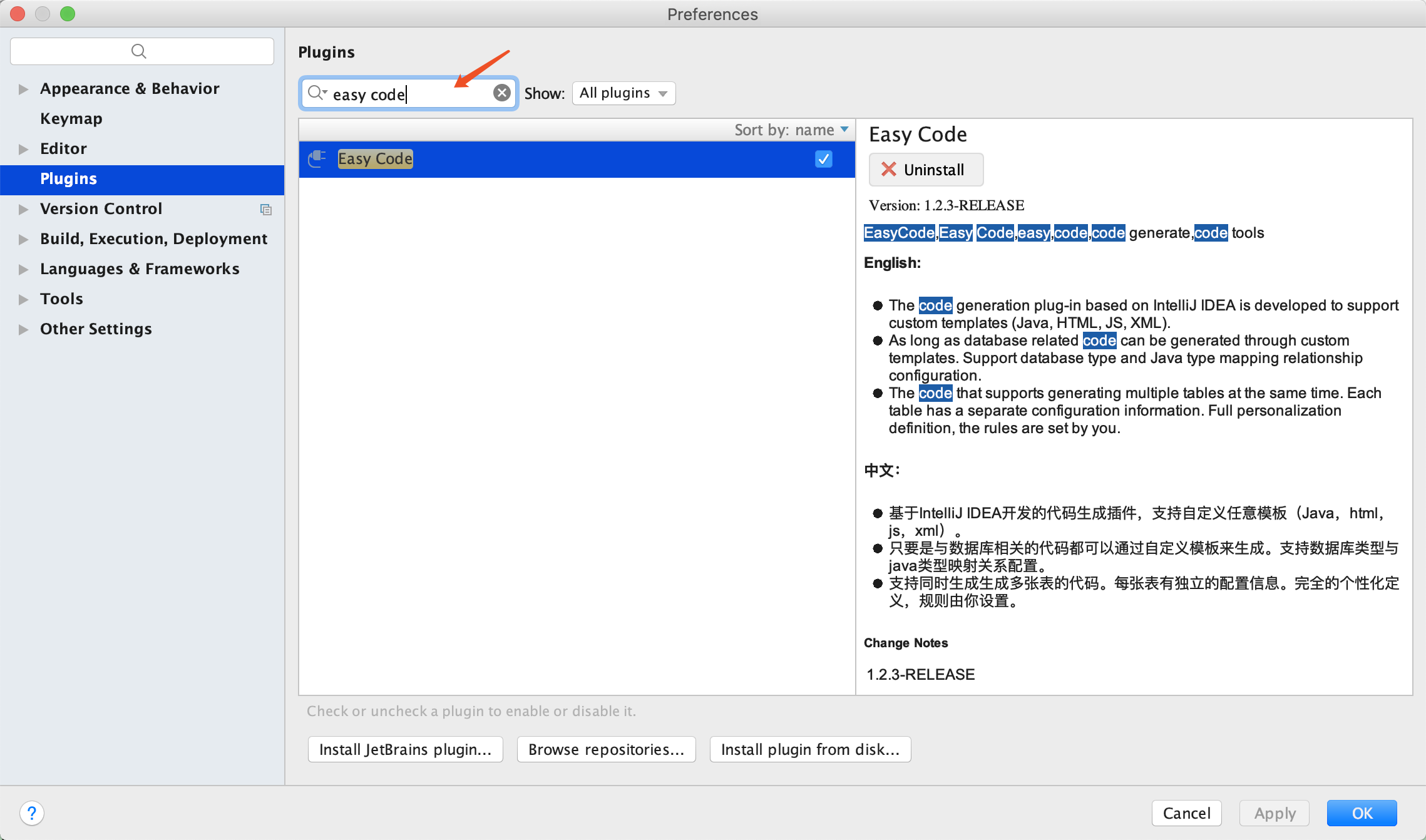
Task: Open the Languages & Frameworks settings
Action: coord(139,269)
